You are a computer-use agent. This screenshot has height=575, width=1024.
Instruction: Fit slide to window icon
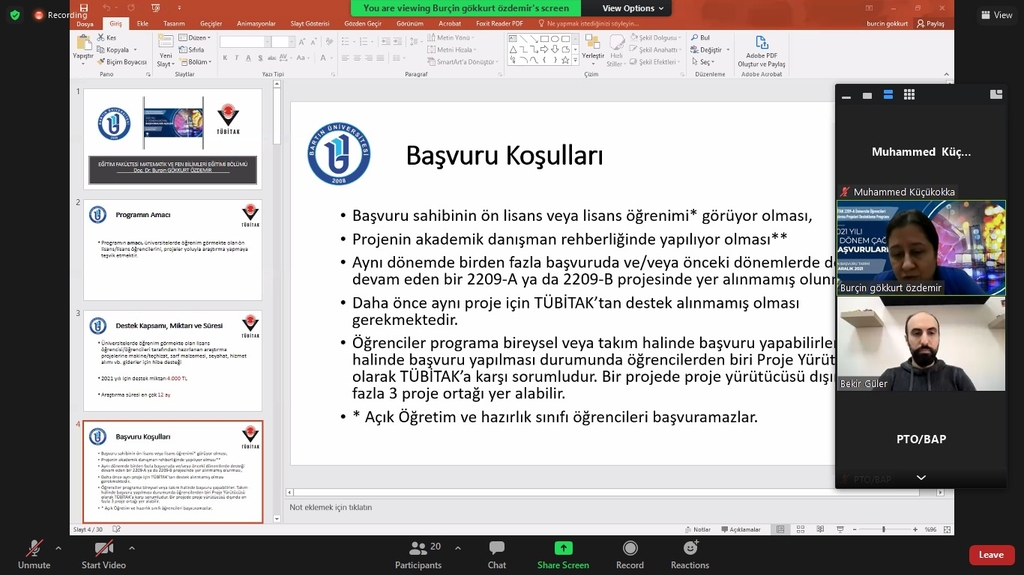click(x=947, y=529)
